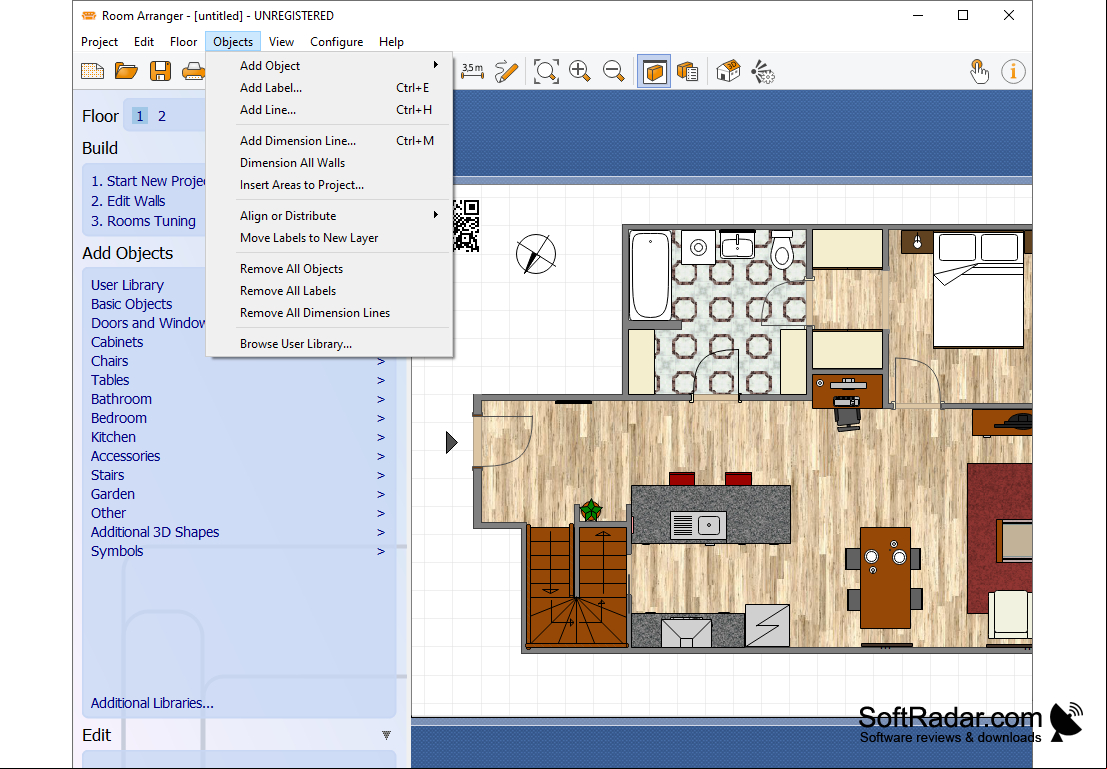Select the bathroom washbasin on the plan

(738, 245)
